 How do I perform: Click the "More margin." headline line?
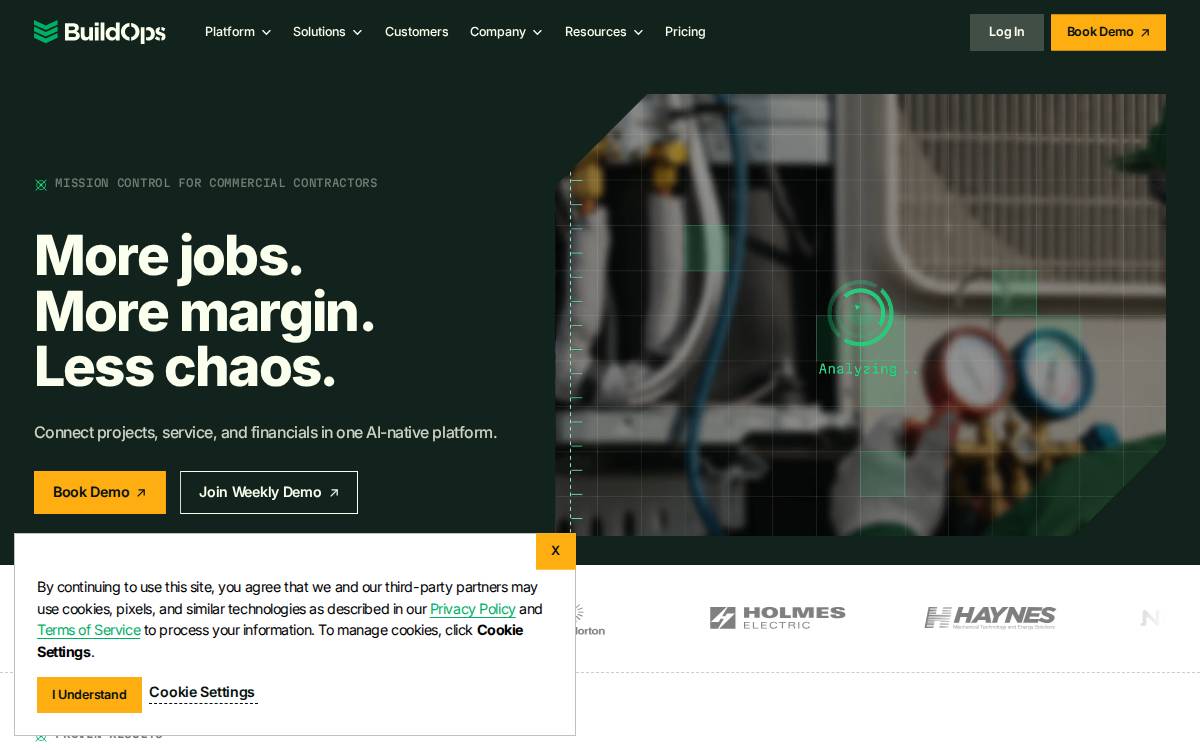tap(204, 311)
